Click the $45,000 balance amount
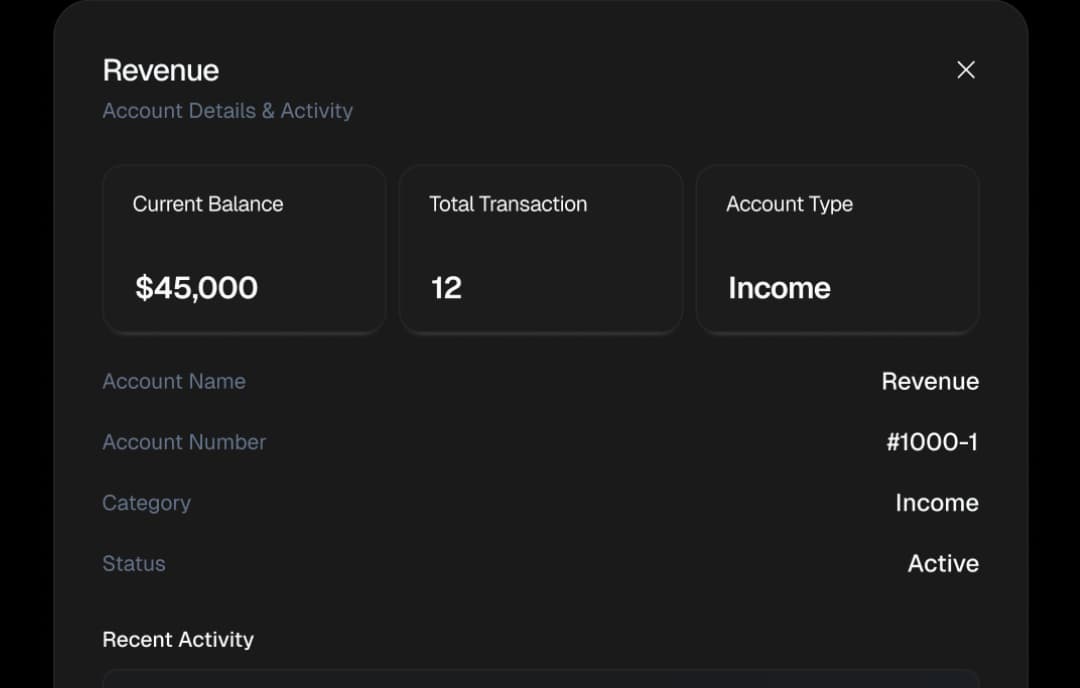 (197, 288)
